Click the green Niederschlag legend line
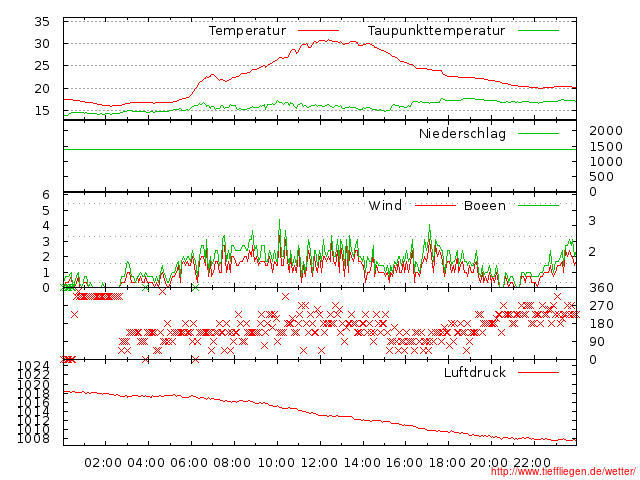This screenshot has height=480, width=640. click(x=538, y=133)
